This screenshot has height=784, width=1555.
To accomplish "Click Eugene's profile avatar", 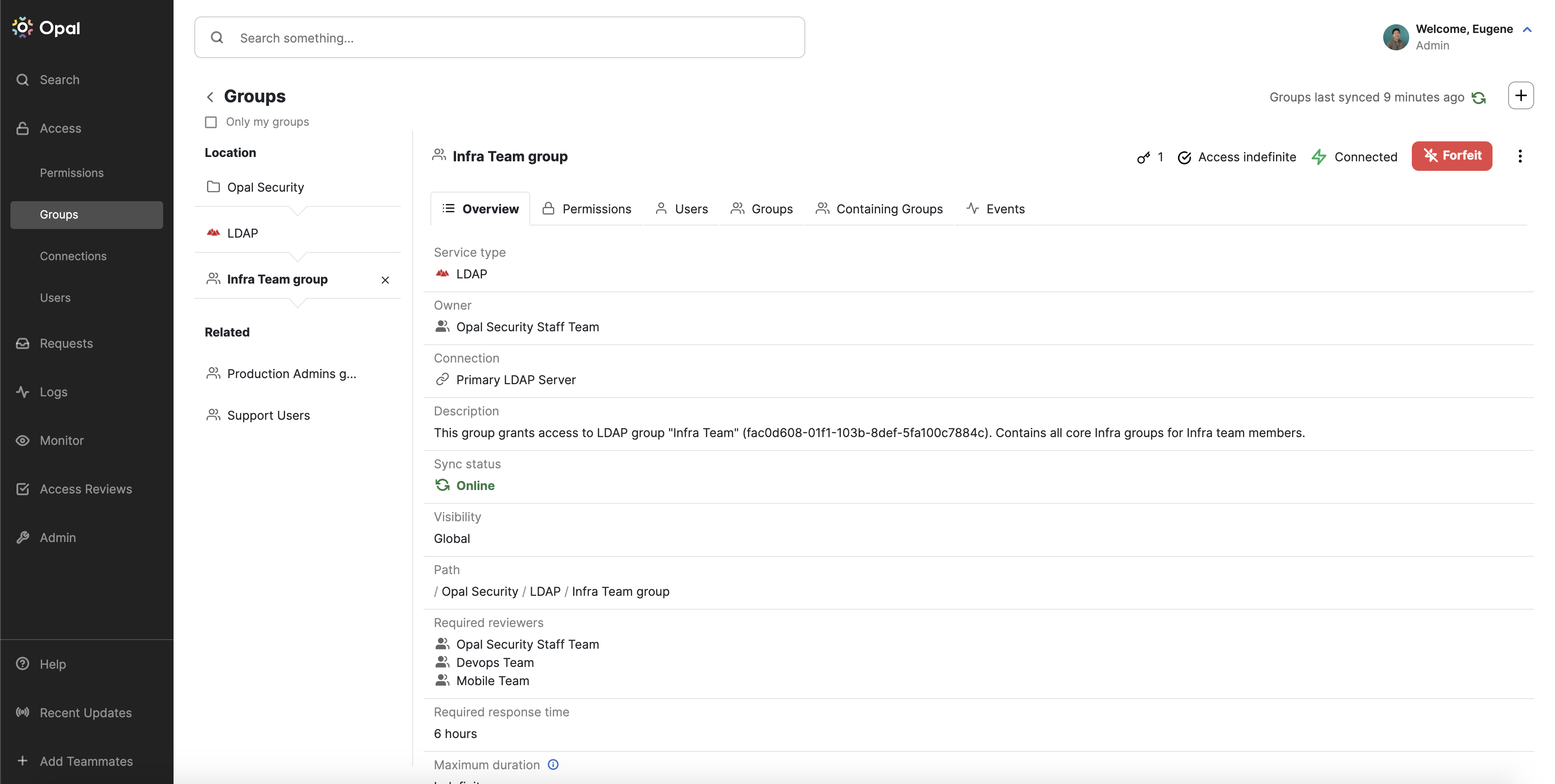I will click(x=1396, y=37).
